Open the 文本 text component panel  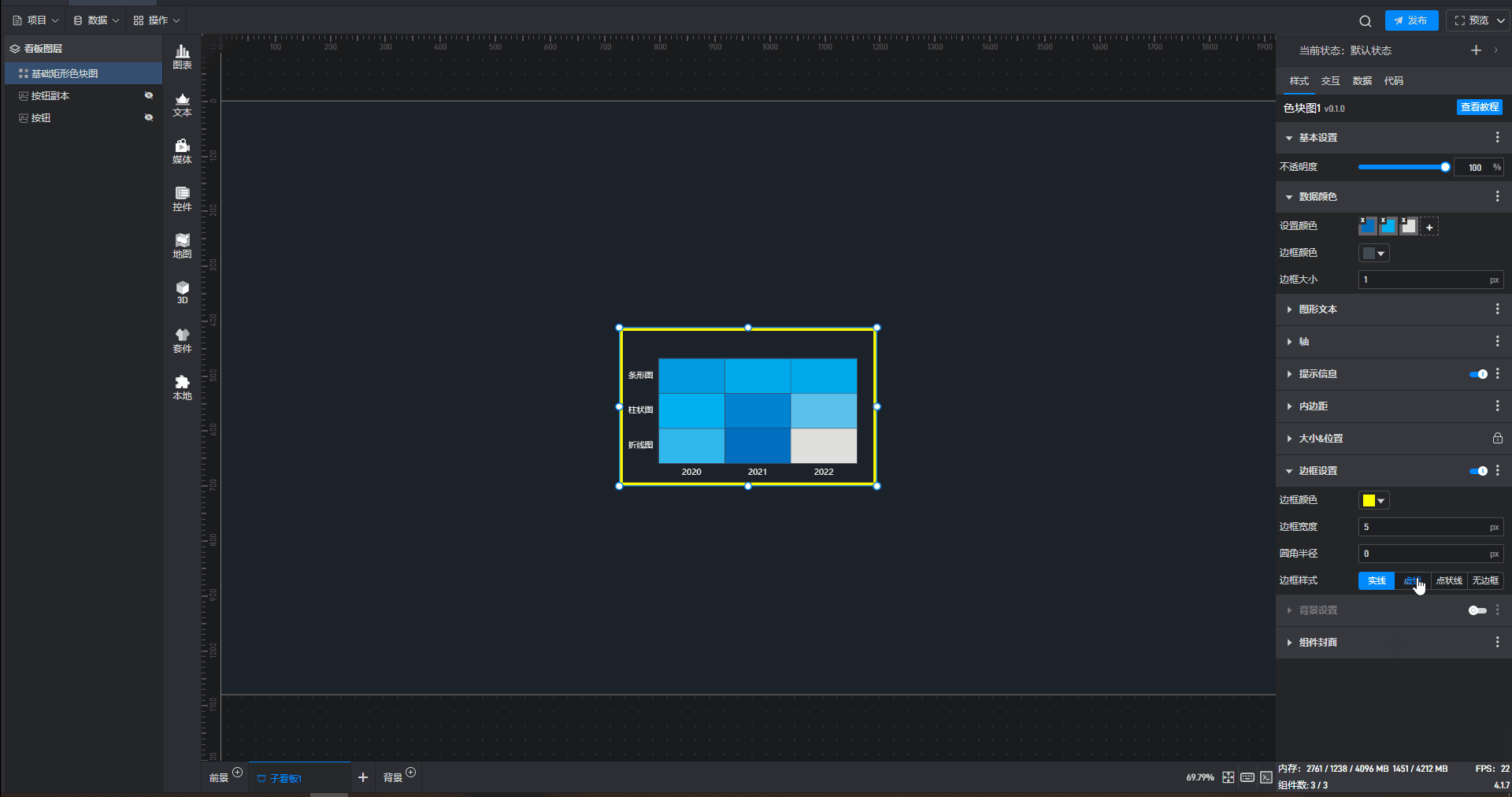[x=182, y=104]
